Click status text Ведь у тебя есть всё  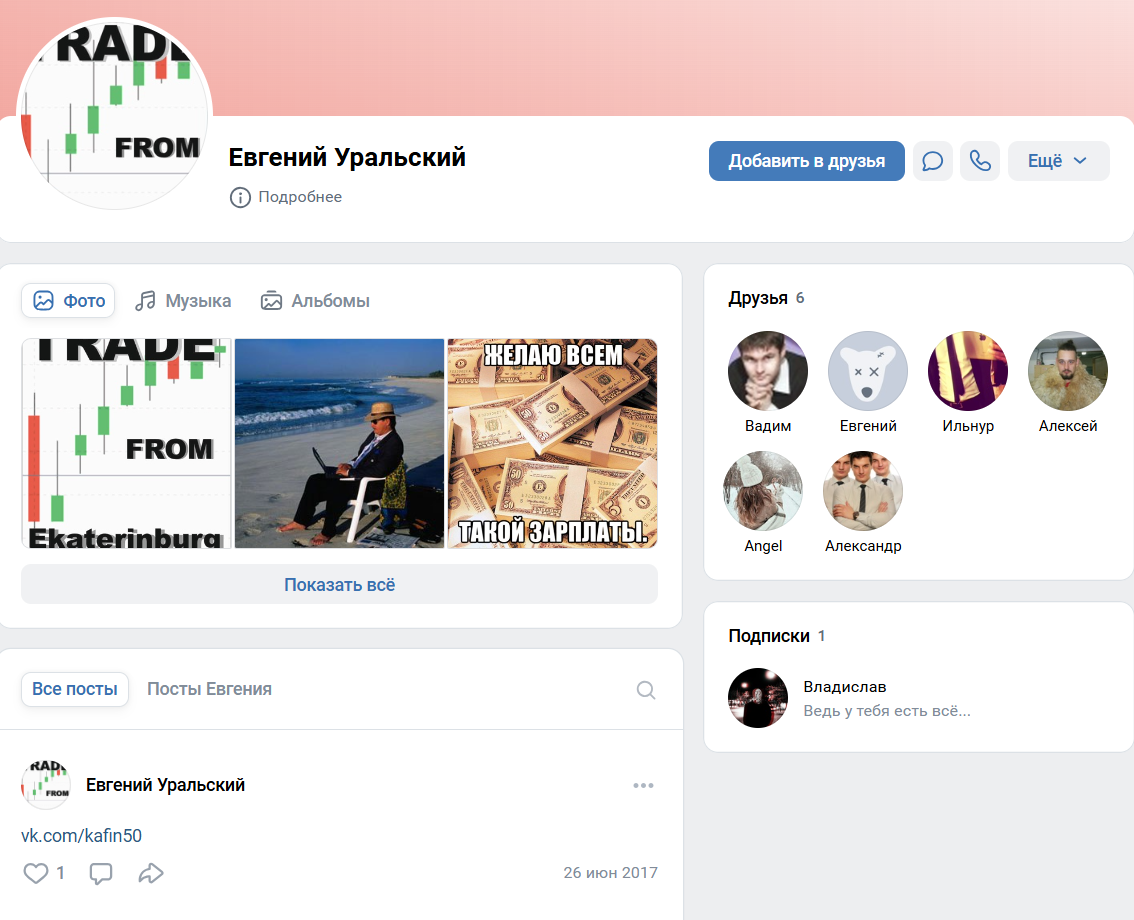point(887,711)
